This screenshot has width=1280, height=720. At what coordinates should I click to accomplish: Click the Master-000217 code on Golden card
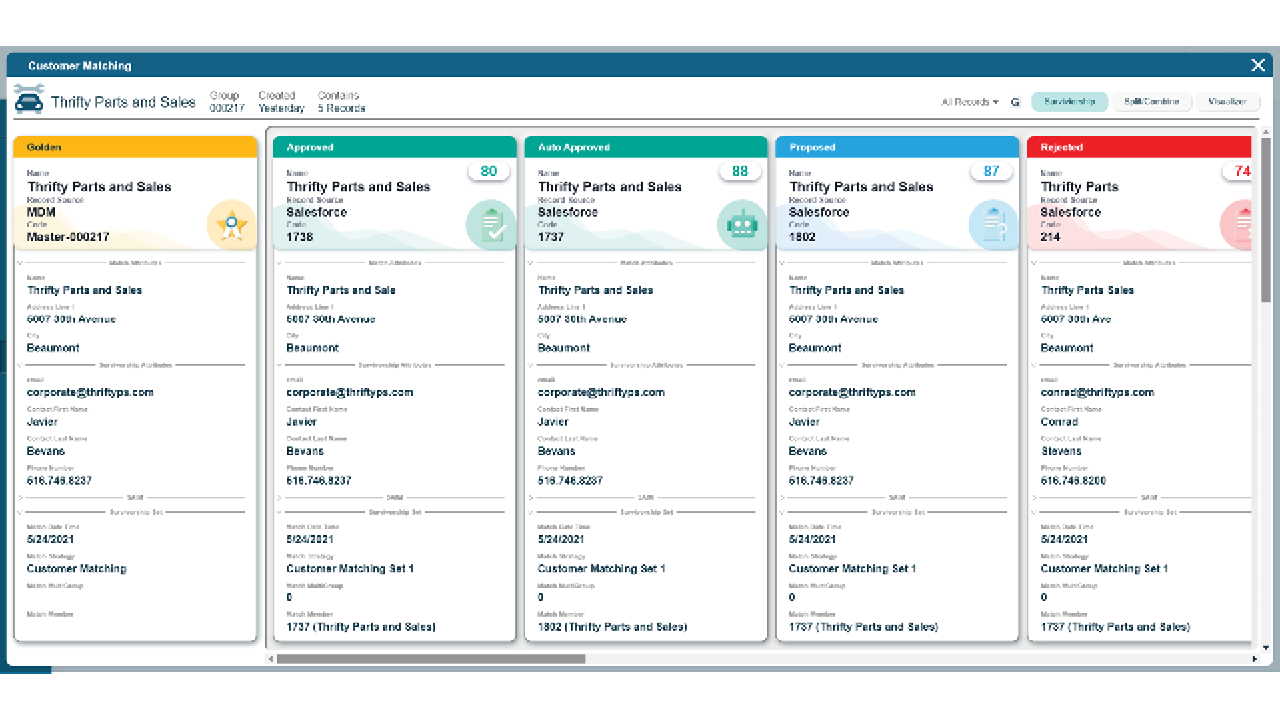pos(68,237)
